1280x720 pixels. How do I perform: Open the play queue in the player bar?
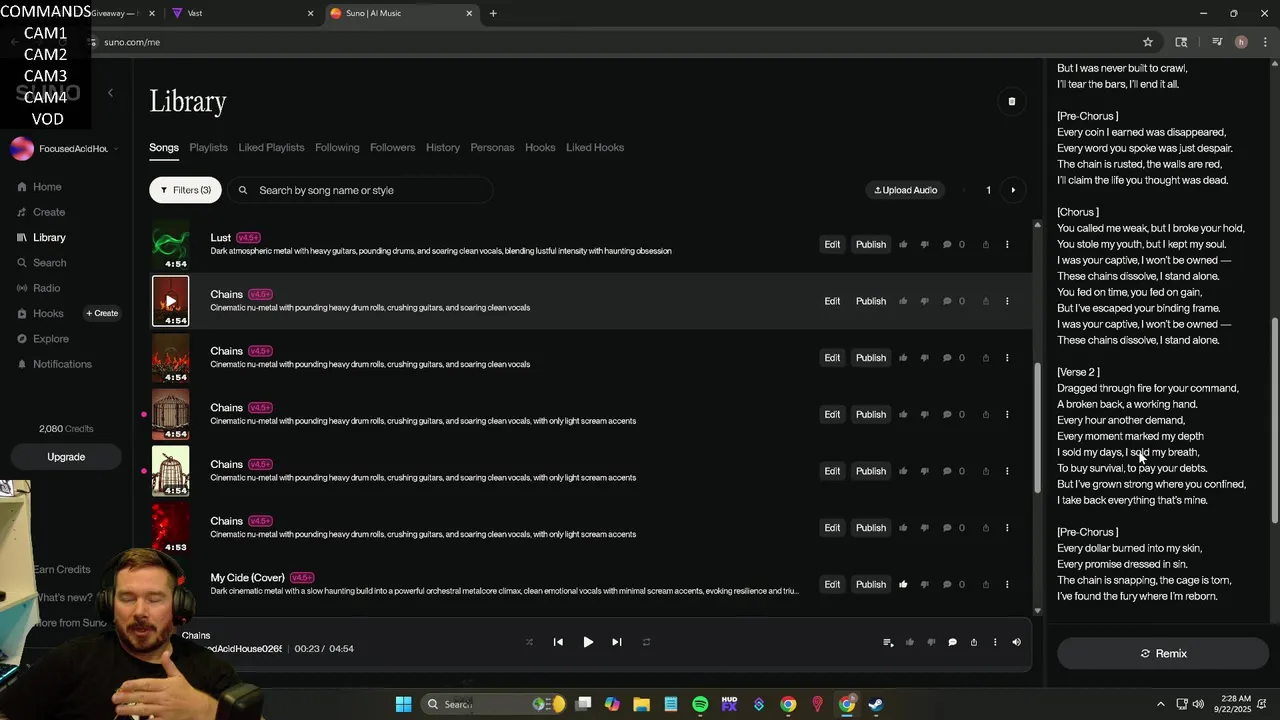(x=888, y=642)
